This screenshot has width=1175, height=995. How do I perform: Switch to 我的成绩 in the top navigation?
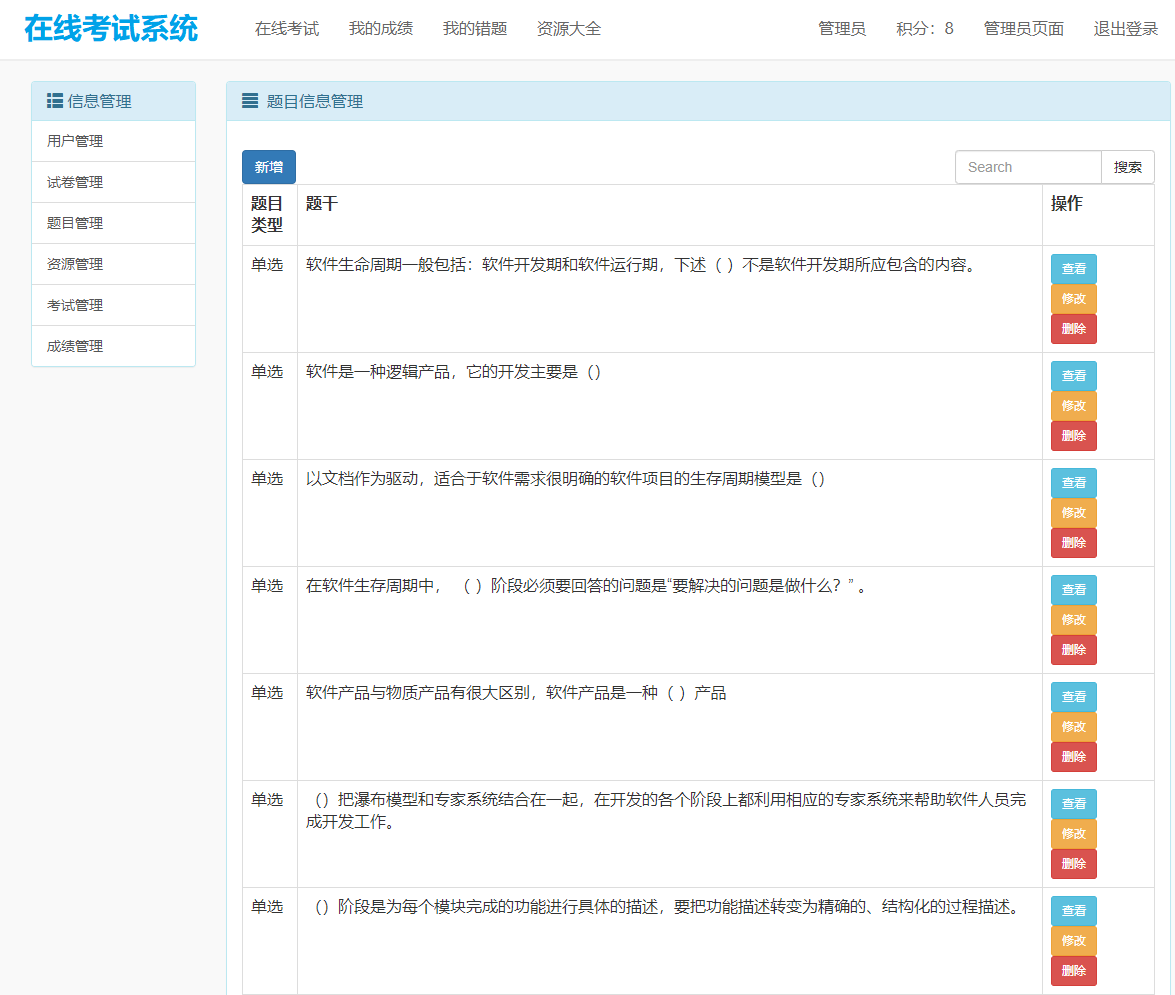click(x=380, y=29)
